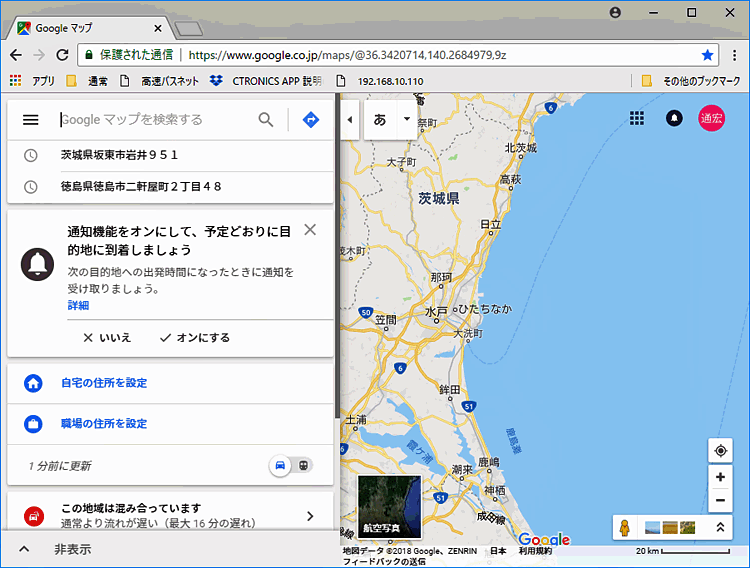Open the Chrome three-dot menu
The height and width of the screenshot is (568, 750).
[x=734, y=55]
